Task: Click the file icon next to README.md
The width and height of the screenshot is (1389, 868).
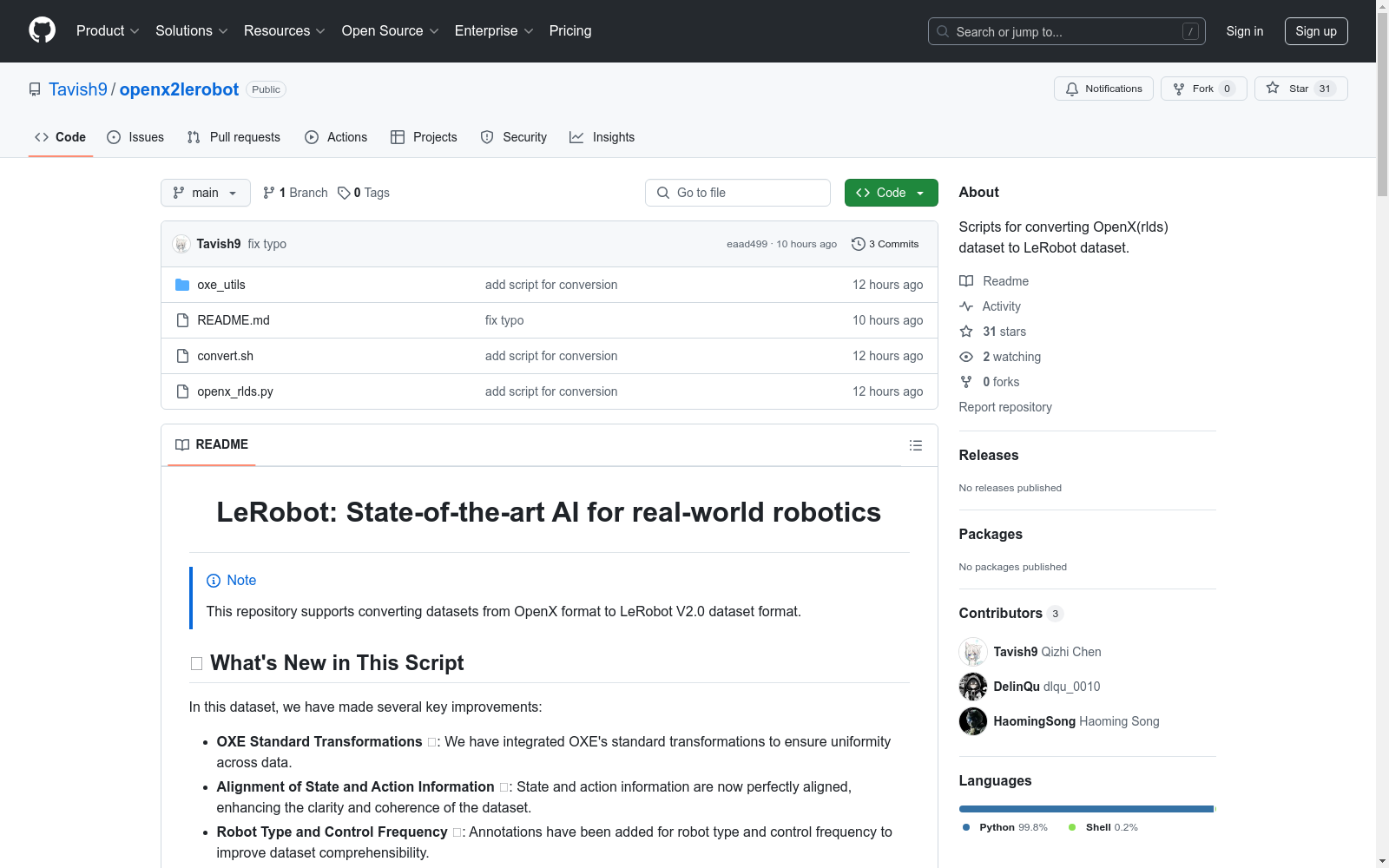Action: tap(182, 320)
